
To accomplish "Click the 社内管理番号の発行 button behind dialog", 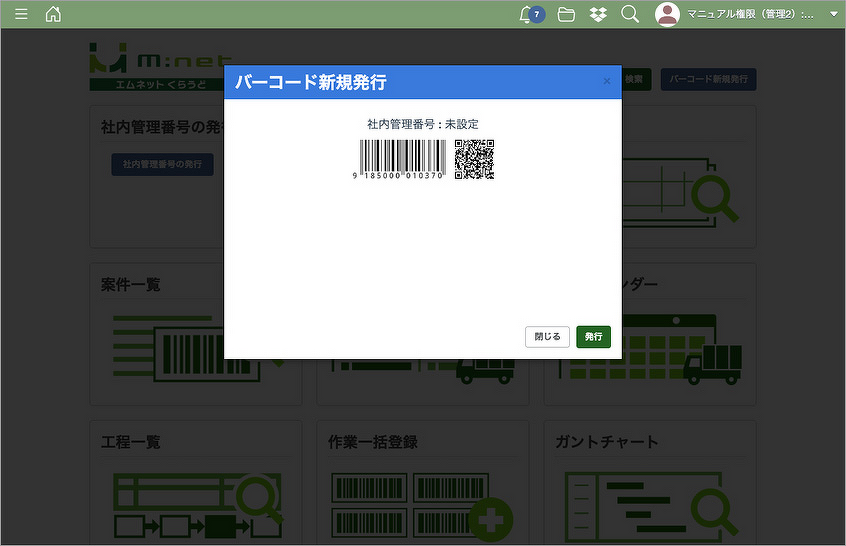I will pos(162,164).
